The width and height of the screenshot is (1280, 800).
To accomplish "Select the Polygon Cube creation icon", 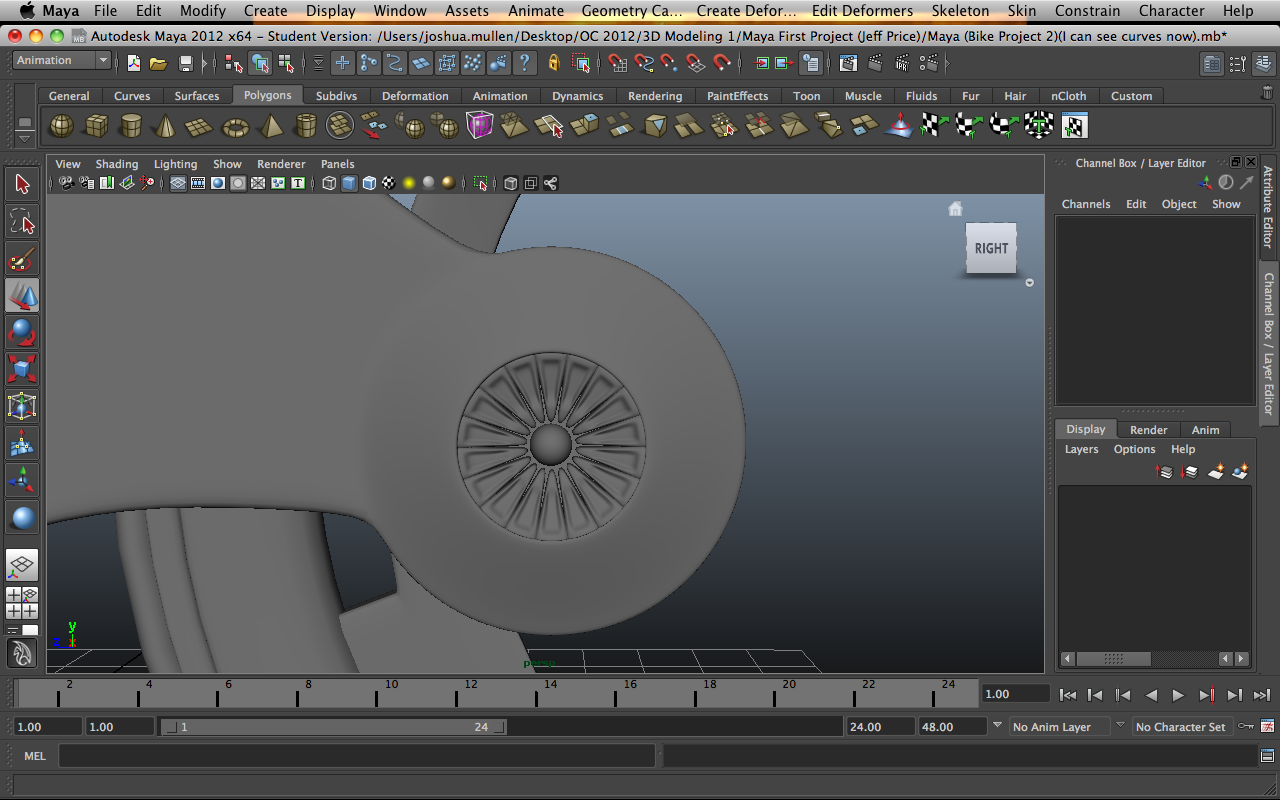I will click(x=96, y=125).
